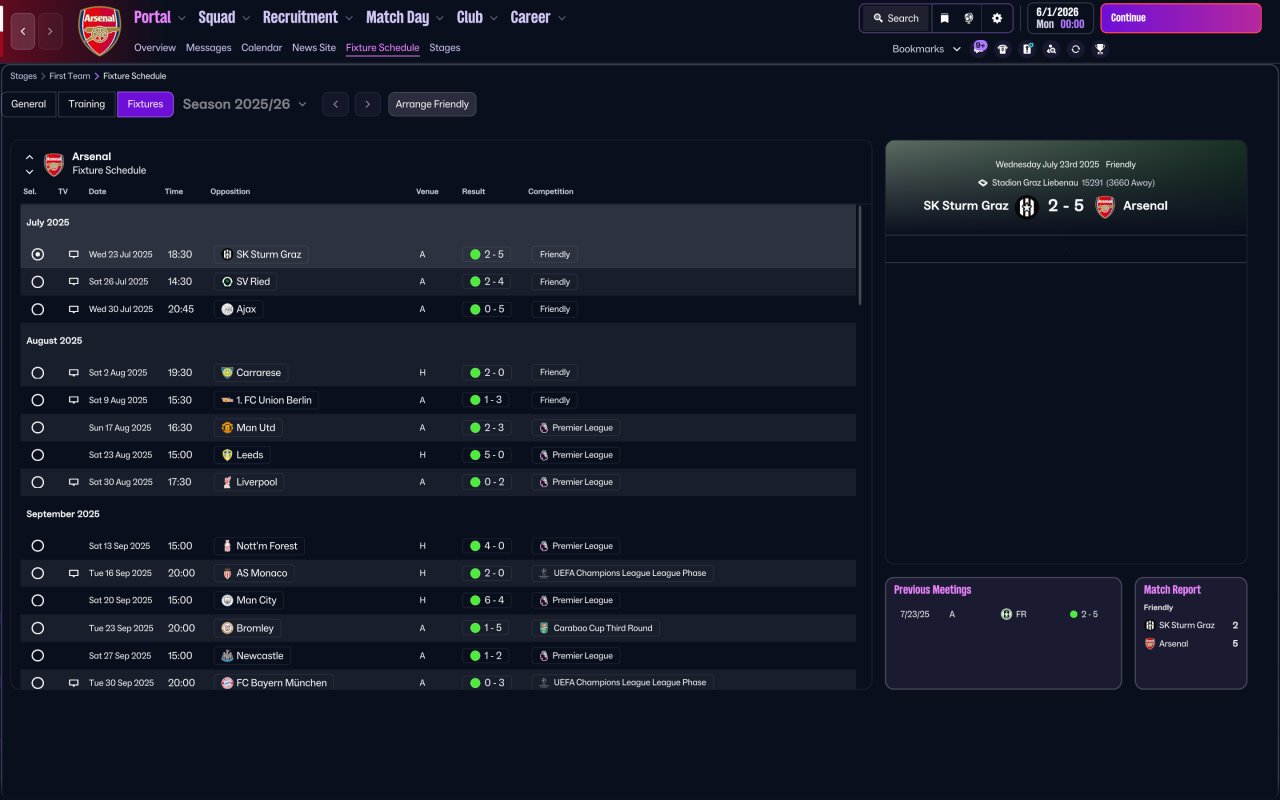Select the 1. FC Union Berlin radio button
Image resolution: width=1280 pixels, height=800 pixels.
(x=38, y=400)
